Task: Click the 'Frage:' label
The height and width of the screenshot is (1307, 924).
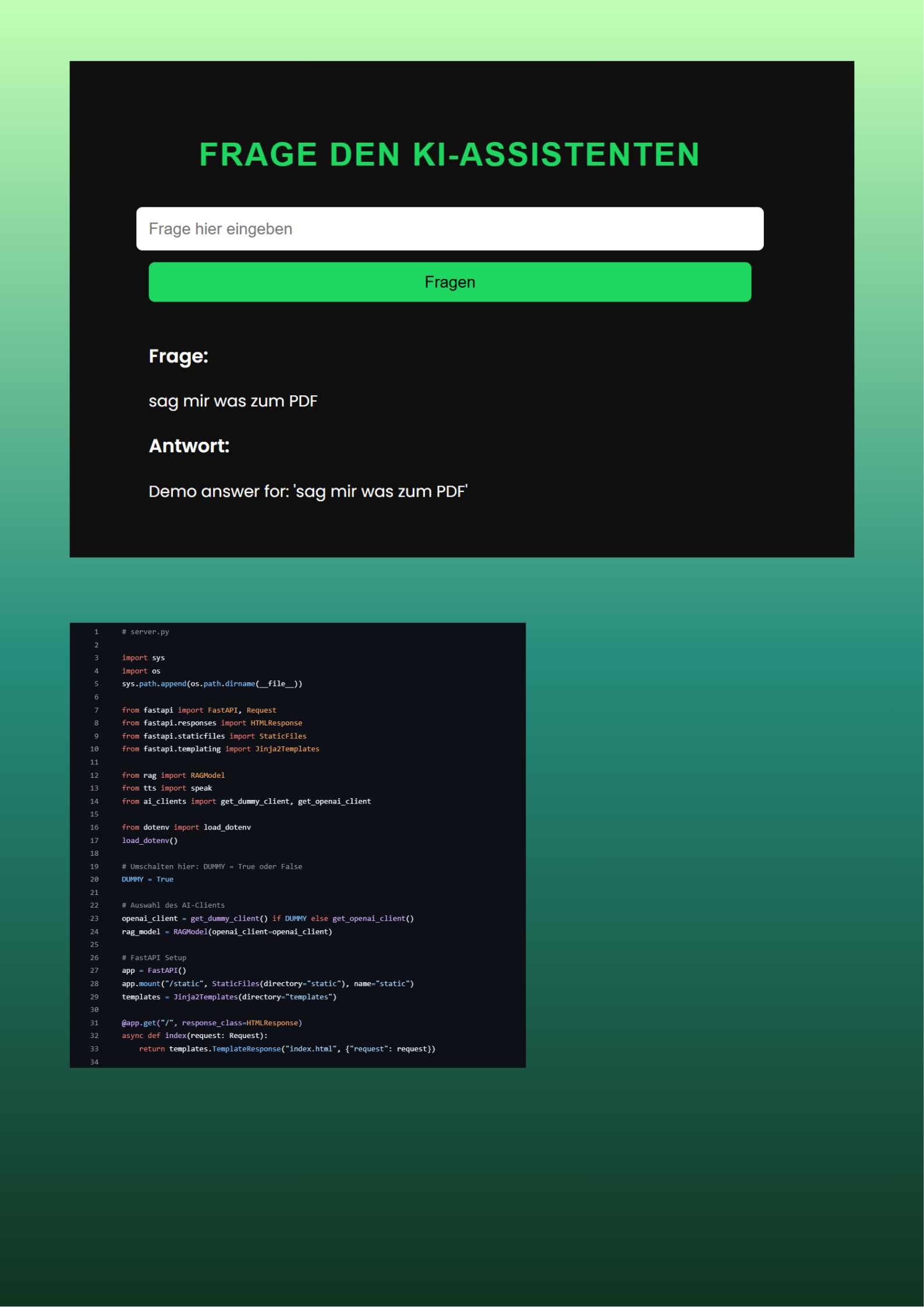Action: click(178, 356)
